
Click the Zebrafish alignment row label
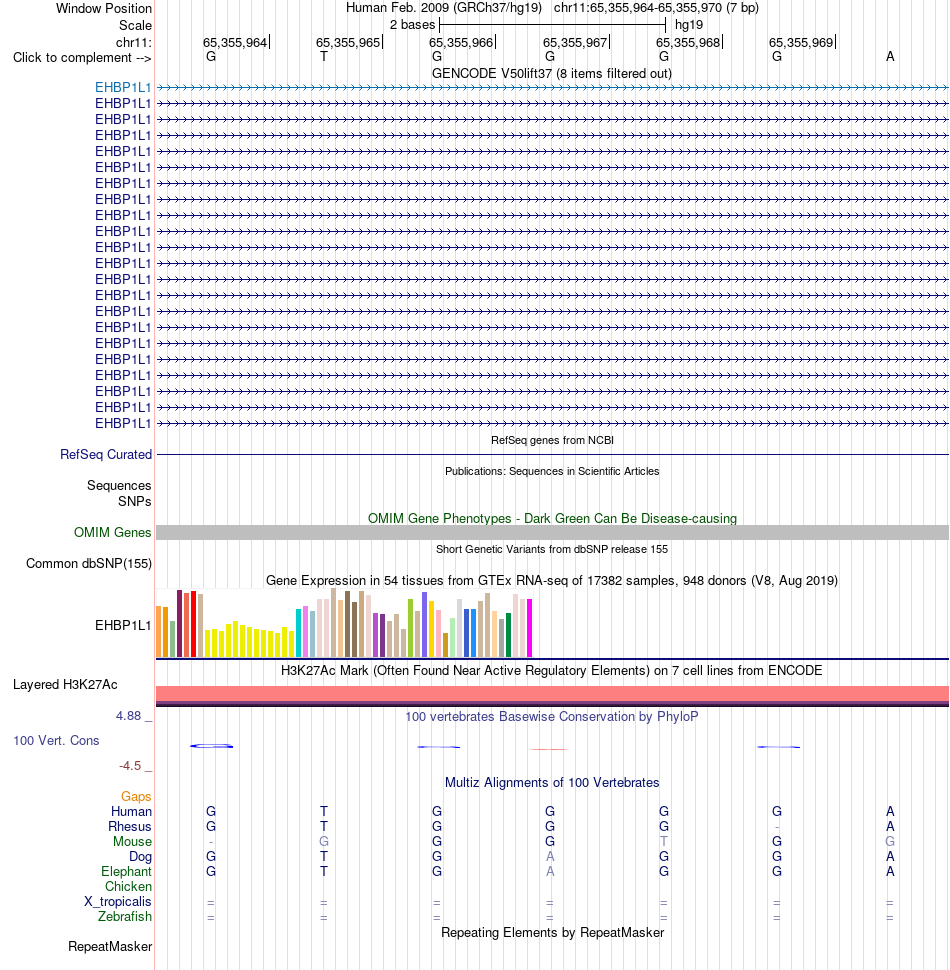point(124,916)
